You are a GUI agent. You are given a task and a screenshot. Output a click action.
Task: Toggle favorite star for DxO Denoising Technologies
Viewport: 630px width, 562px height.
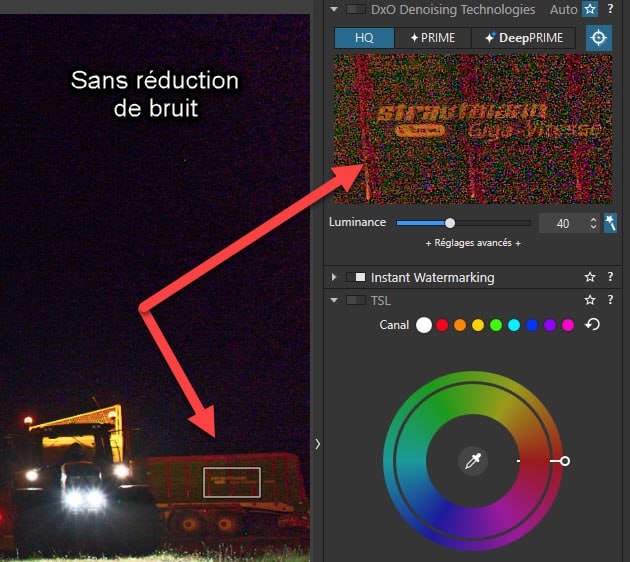point(590,9)
